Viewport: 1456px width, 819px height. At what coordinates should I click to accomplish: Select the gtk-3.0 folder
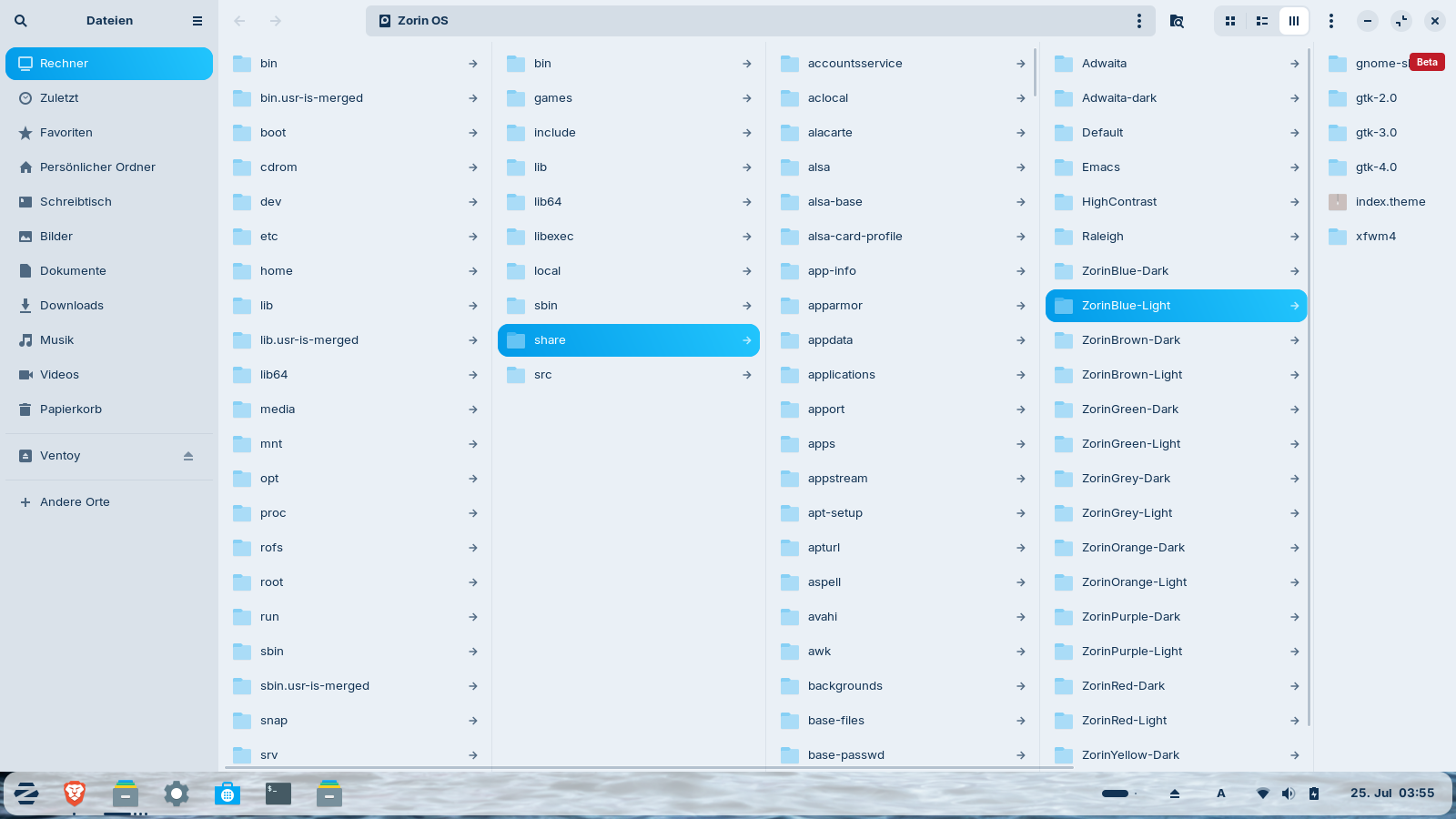[1388, 133]
